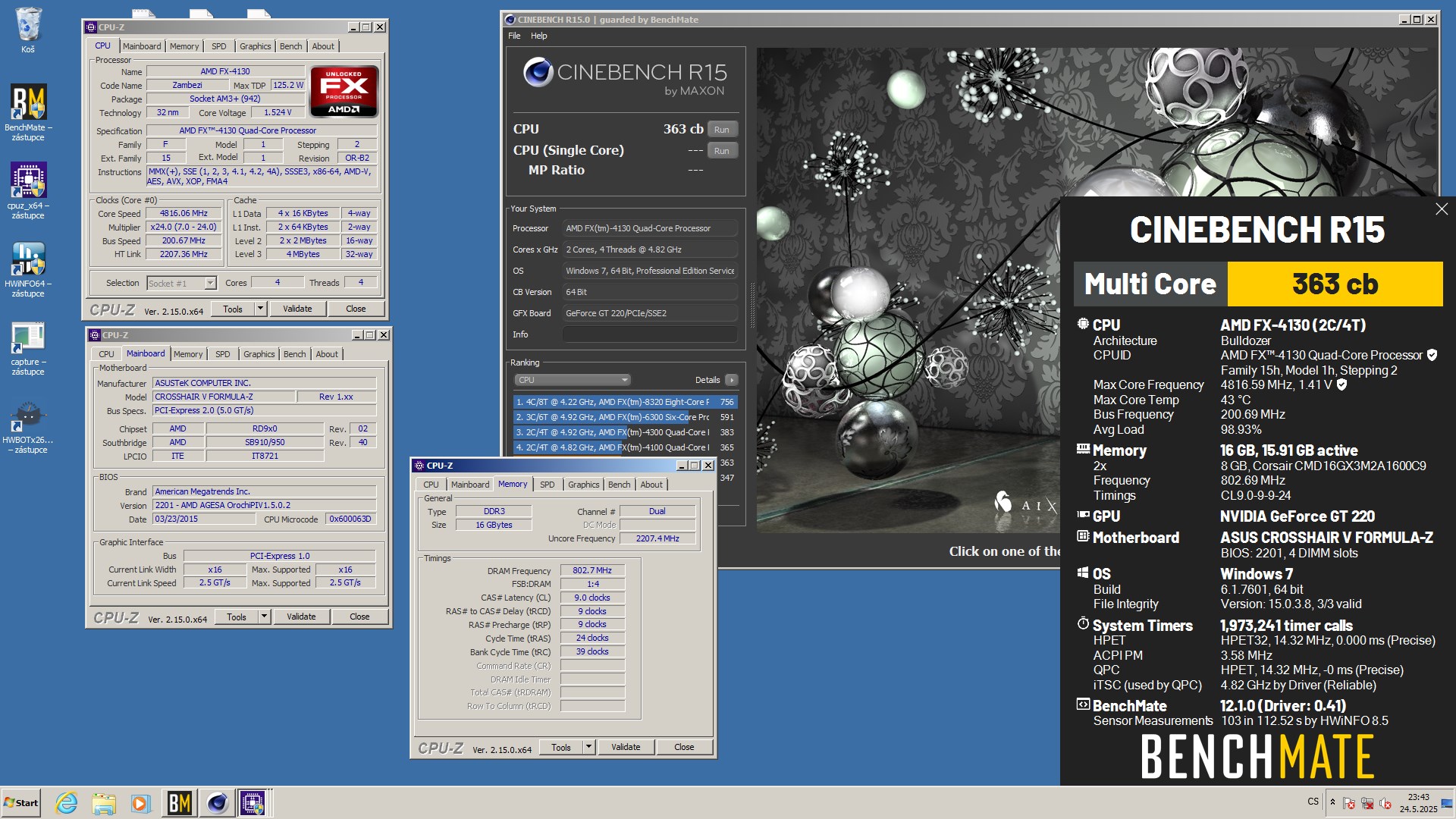Click the Cinebench logo icon in the header
This screenshot has width=1456, height=819.
pos(538,72)
